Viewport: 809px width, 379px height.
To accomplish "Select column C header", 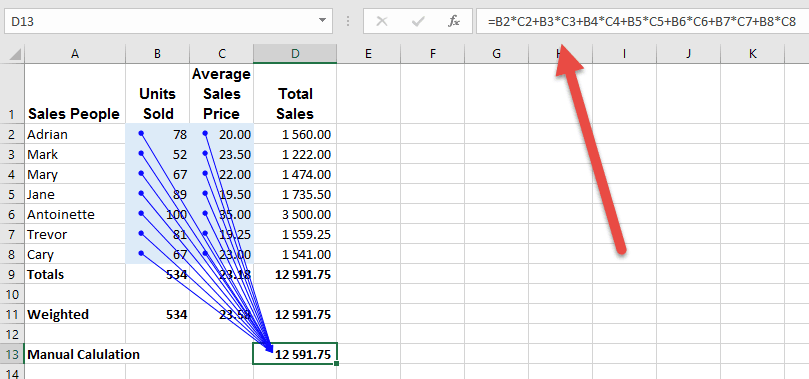I will pos(221,54).
